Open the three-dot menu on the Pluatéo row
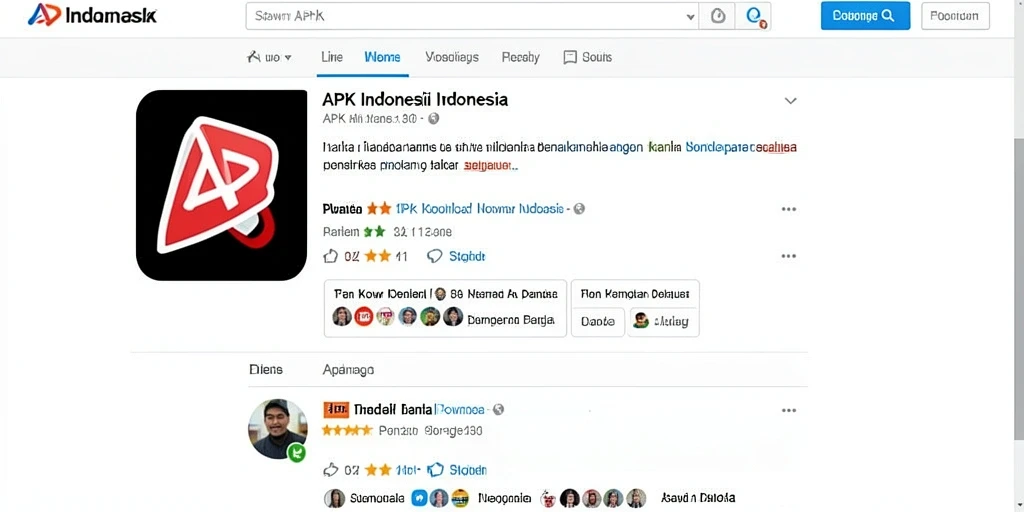The width and height of the screenshot is (1024, 512). click(789, 209)
